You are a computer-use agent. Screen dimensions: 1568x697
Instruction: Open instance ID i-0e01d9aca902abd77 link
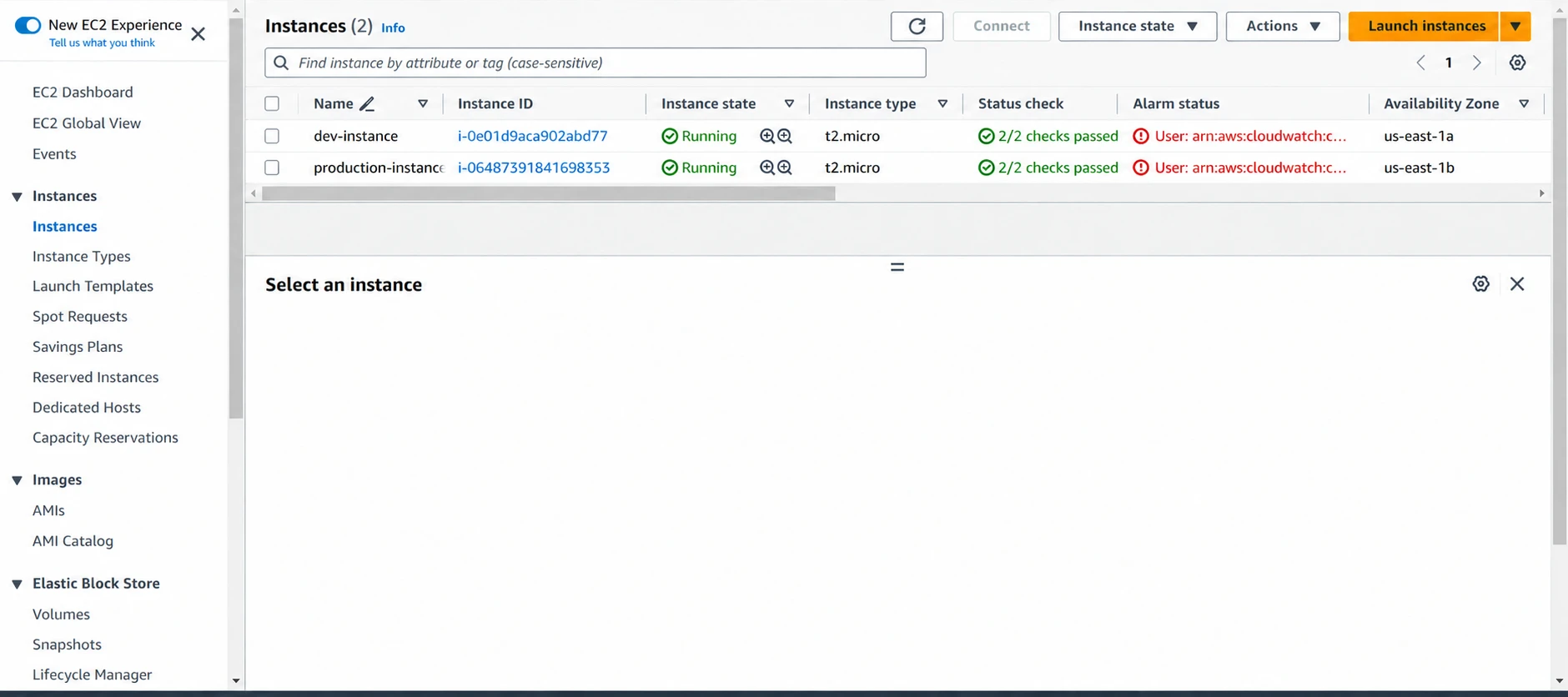(533, 136)
